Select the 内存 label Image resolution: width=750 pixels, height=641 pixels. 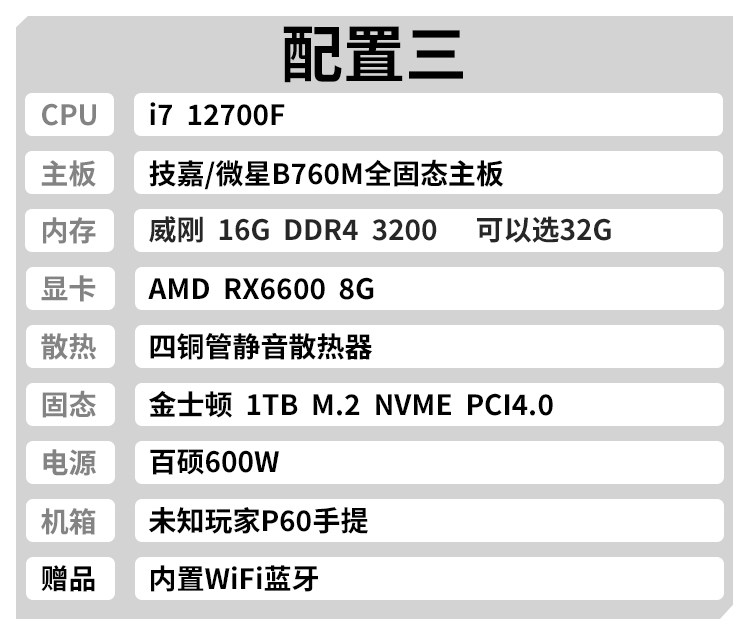point(69,231)
